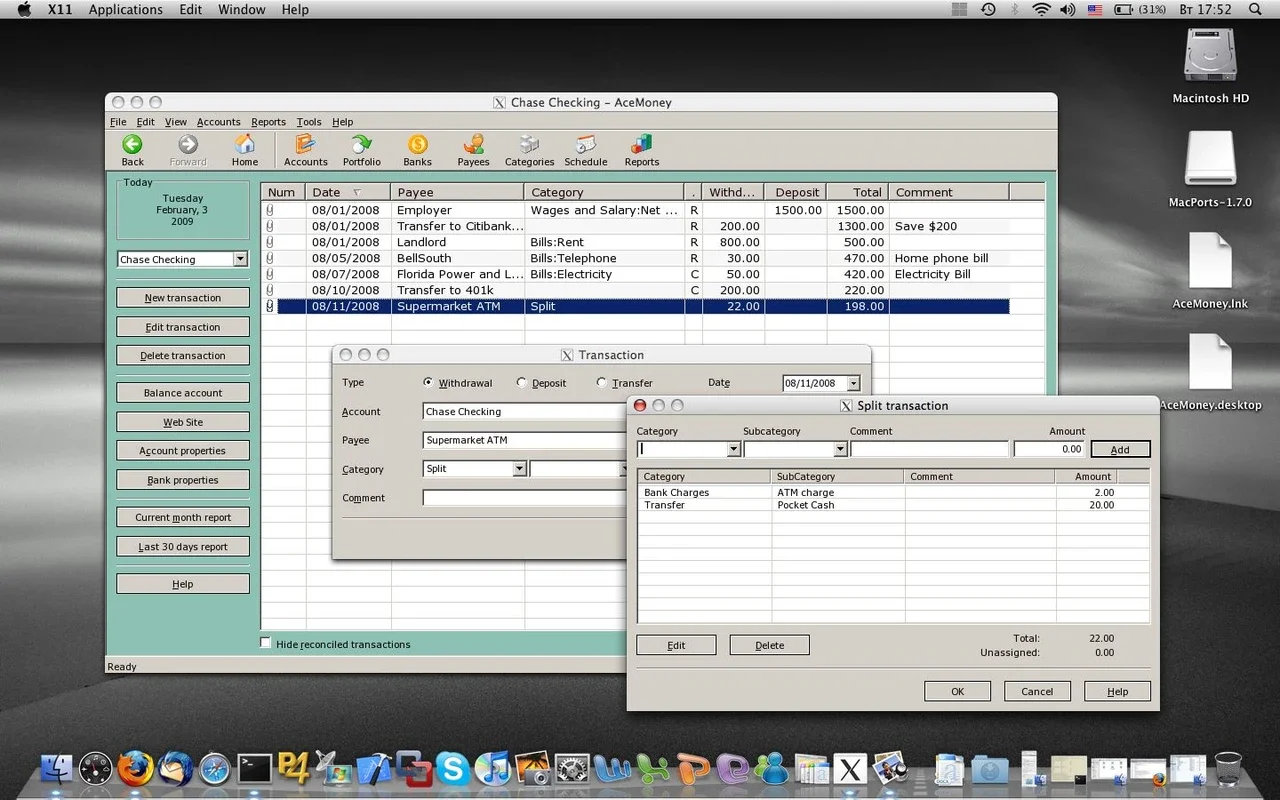Select the Florida Power transaction row

click(x=636, y=274)
